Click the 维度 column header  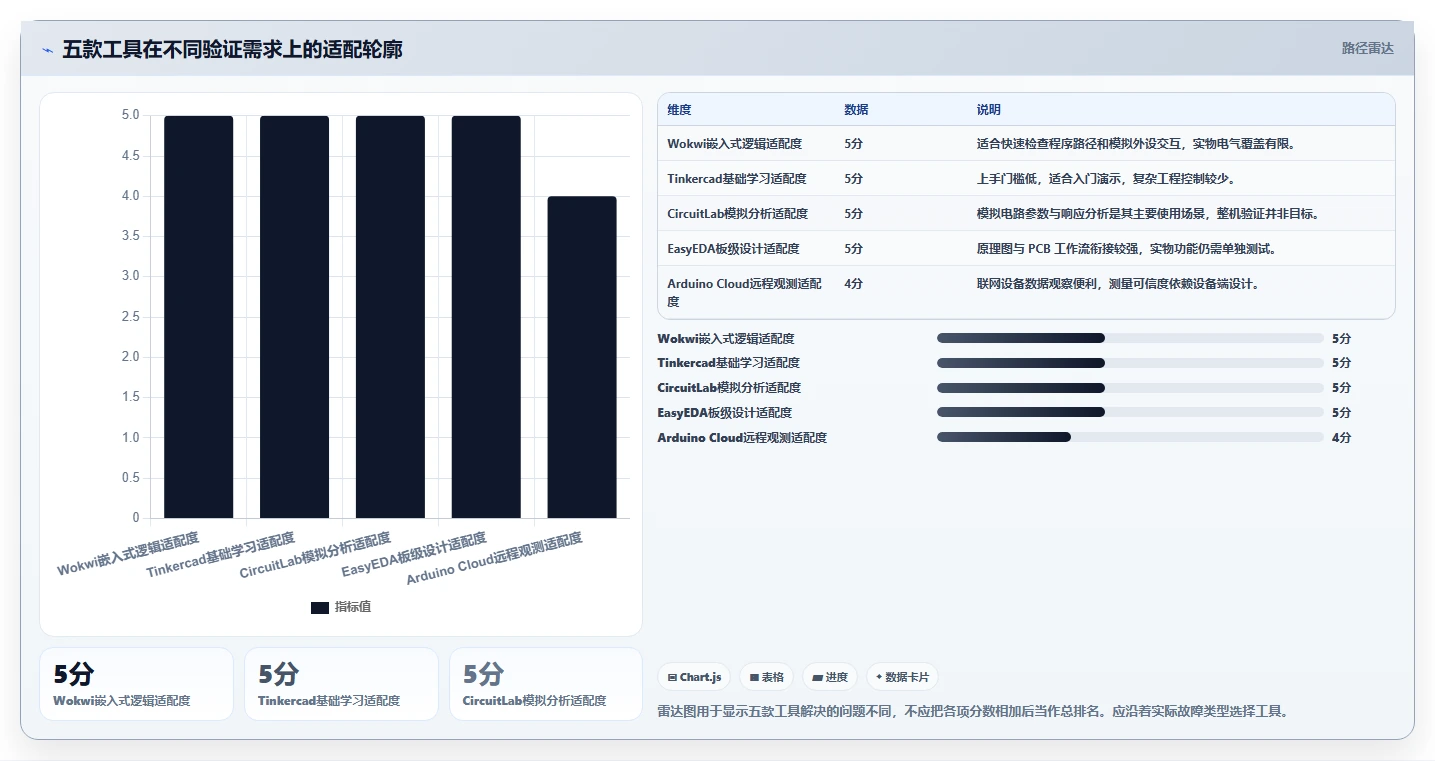click(679, 110)
